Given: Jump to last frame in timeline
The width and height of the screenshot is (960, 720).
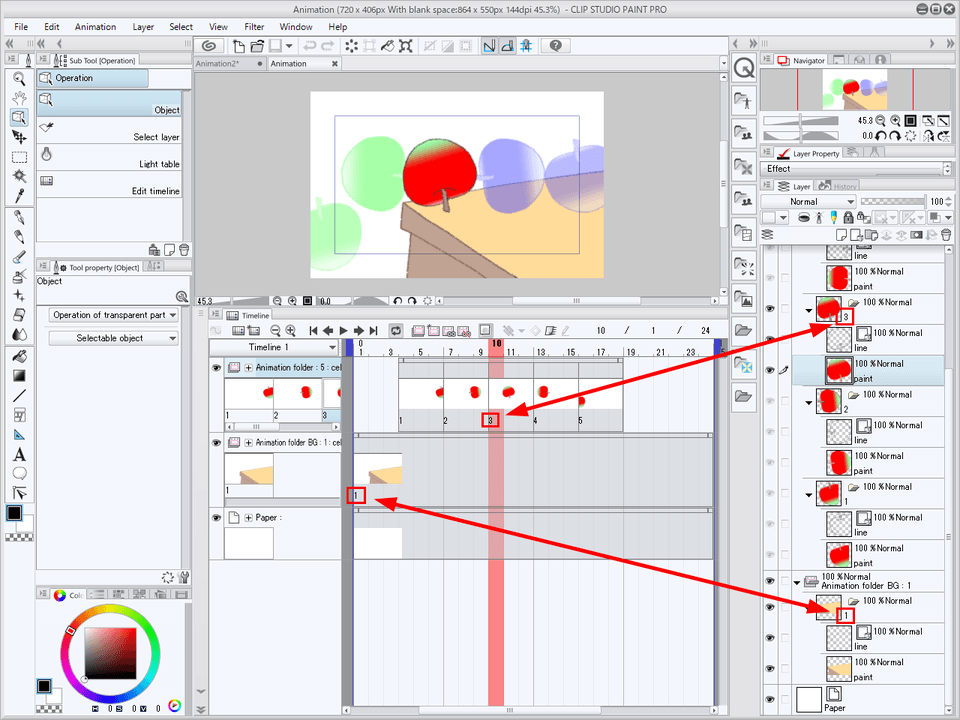Looking at the screenshot, I should [373, 331].
